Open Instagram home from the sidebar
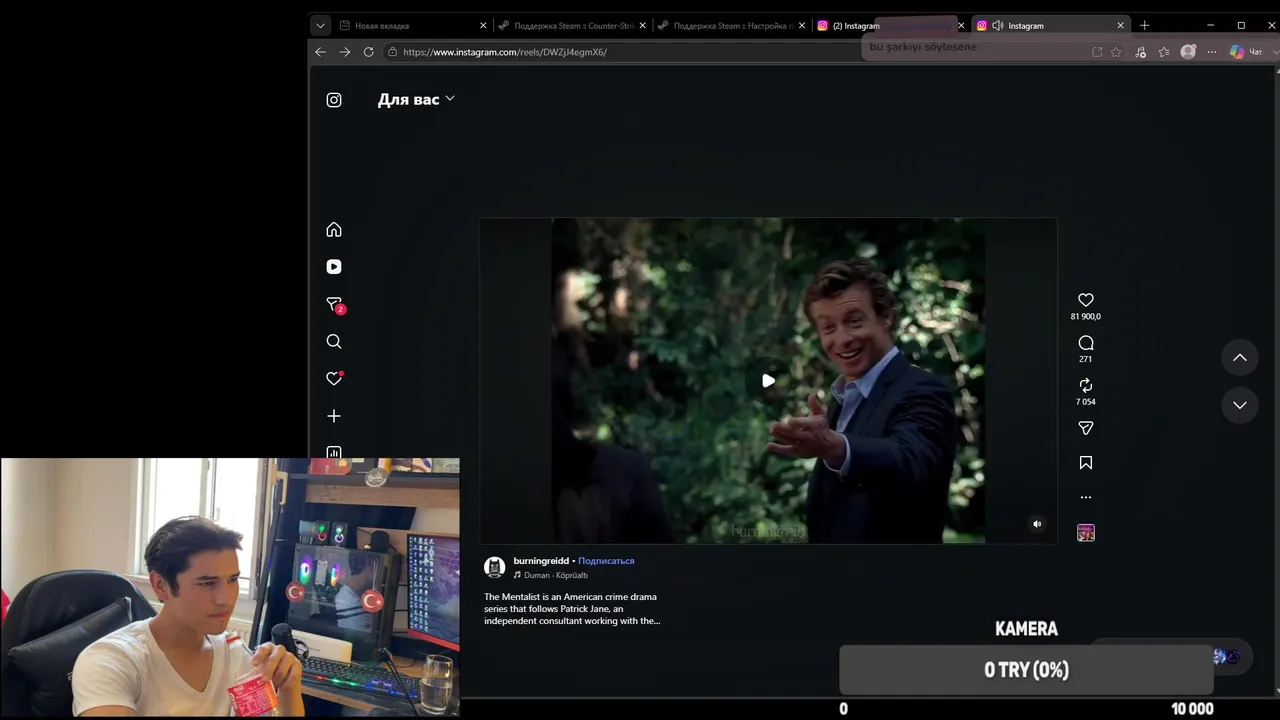Screen dimensions: 1280x720 click(334, 230)
